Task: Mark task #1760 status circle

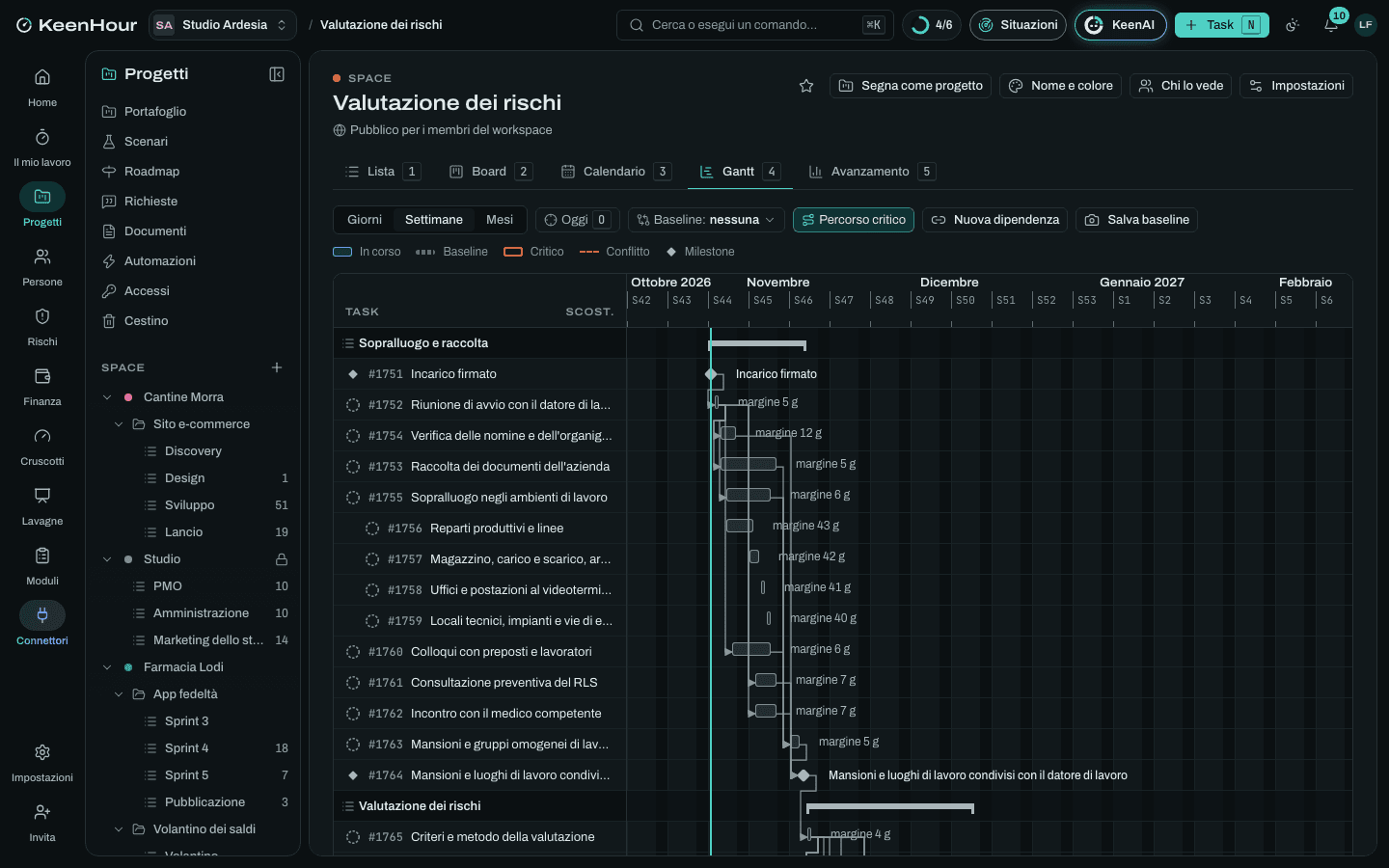Action: point(353,652)
